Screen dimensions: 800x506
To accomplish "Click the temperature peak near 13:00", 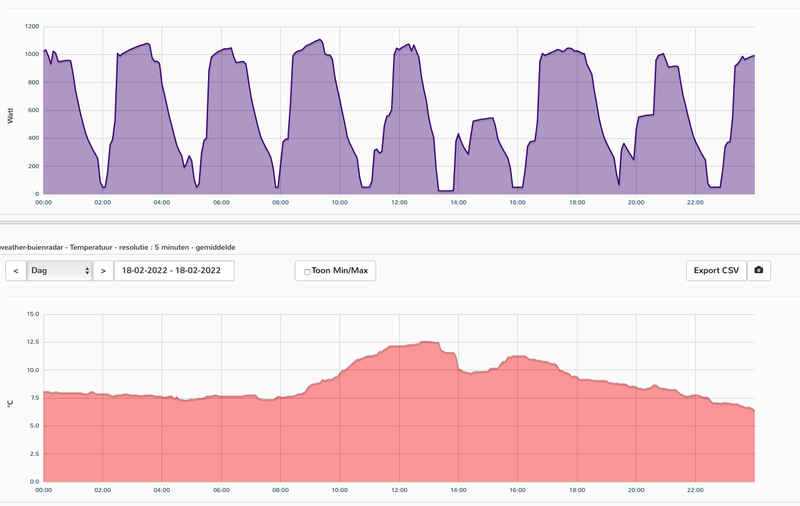I will click(429, 342).
